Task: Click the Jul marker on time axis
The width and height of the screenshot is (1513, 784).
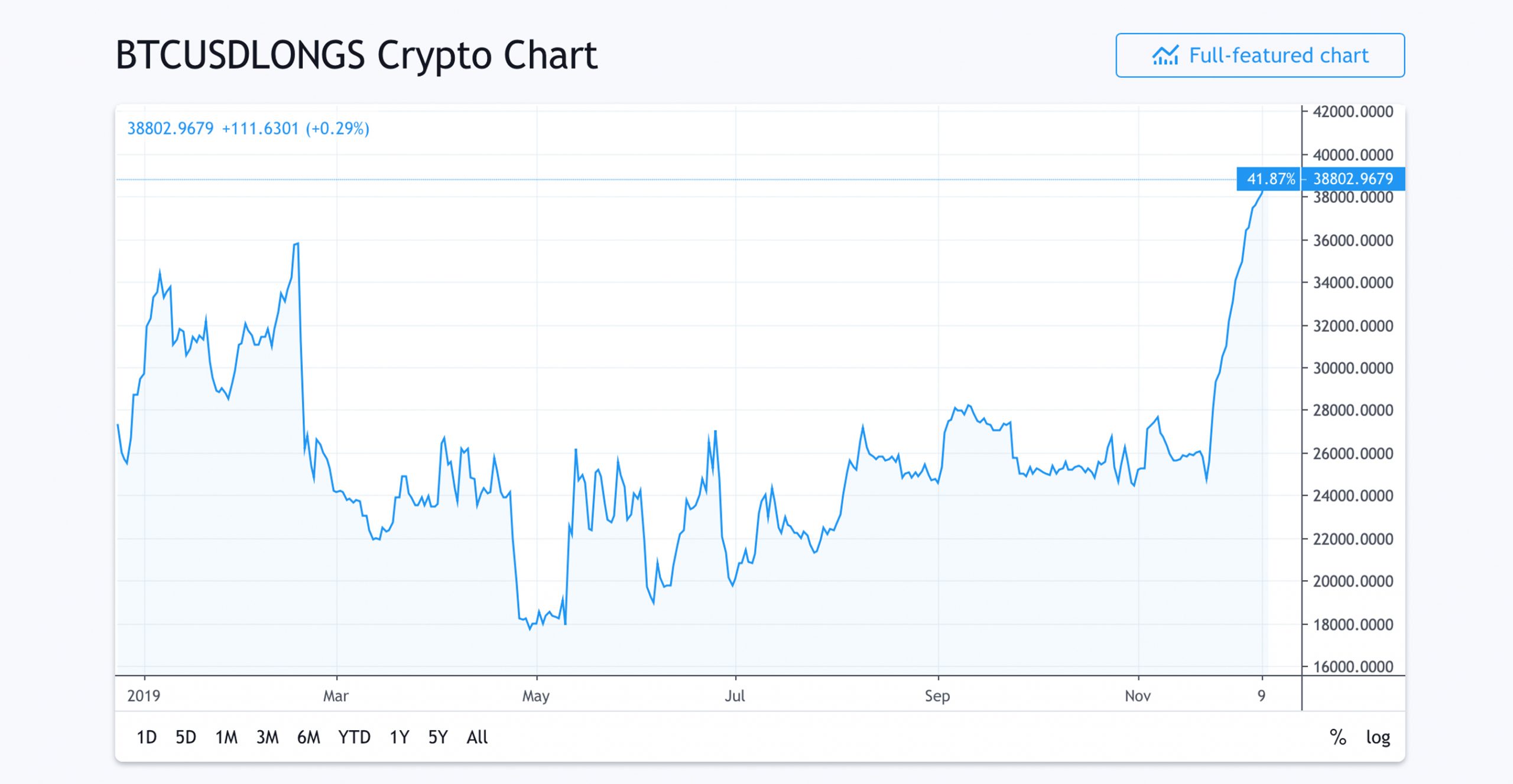Action: point(735,695)
